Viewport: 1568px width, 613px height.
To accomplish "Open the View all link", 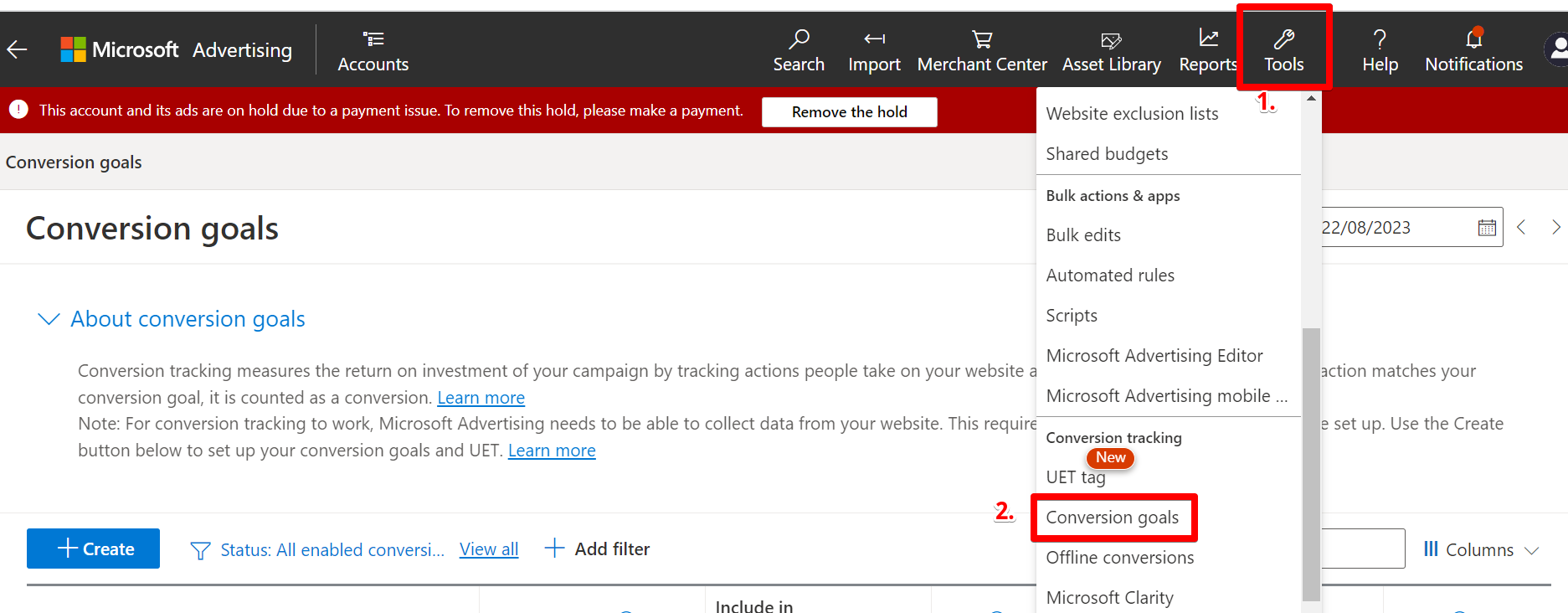I will 489,549.
